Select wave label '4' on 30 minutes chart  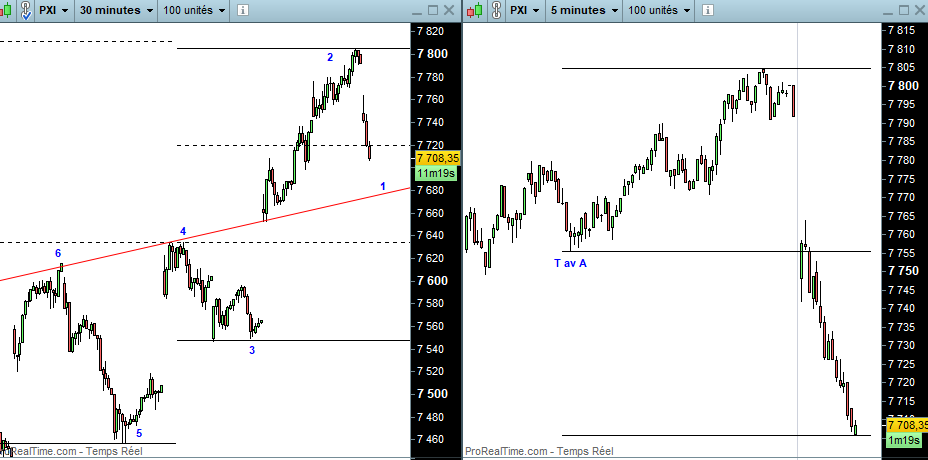[183, 231]
